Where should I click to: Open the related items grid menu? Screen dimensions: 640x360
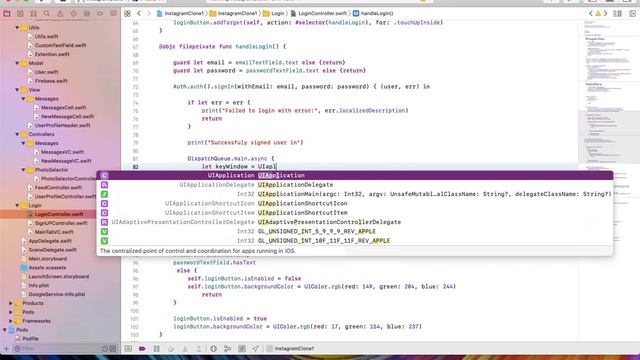coord(127,13)
